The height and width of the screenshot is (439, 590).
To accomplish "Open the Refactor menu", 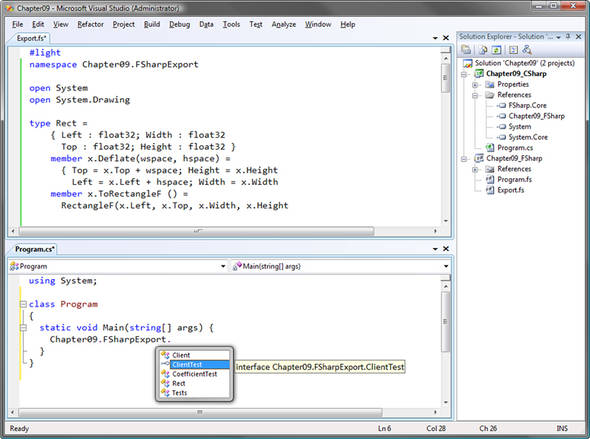I will pos(90,24).
